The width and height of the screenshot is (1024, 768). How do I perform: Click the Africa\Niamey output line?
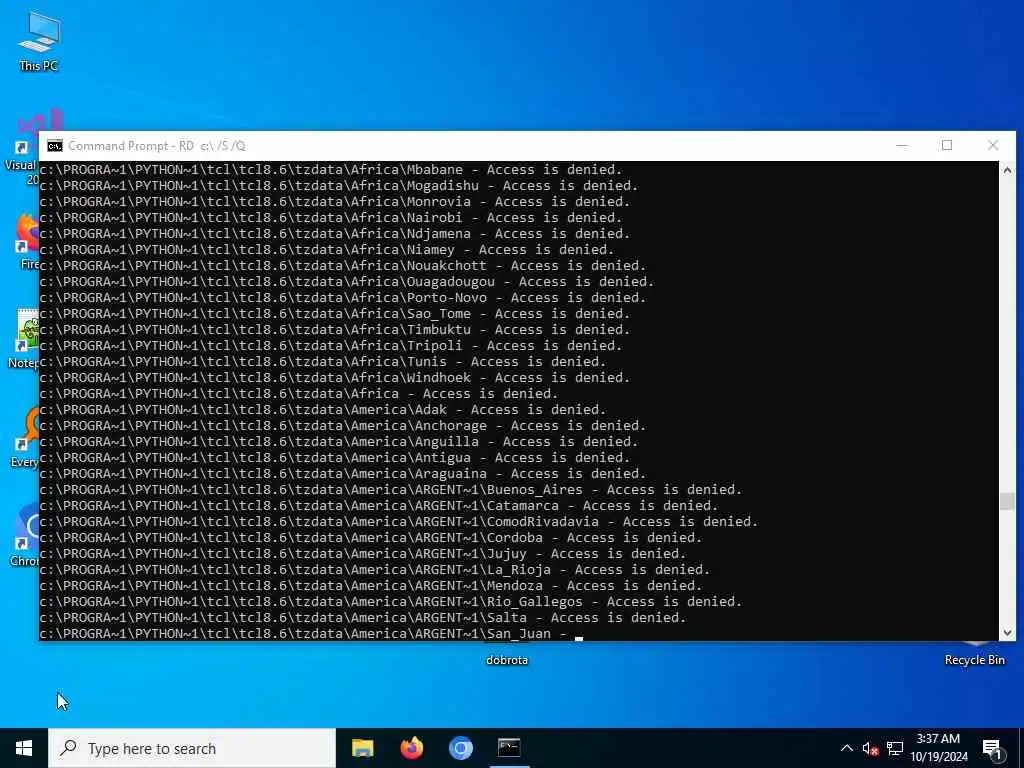327,249
